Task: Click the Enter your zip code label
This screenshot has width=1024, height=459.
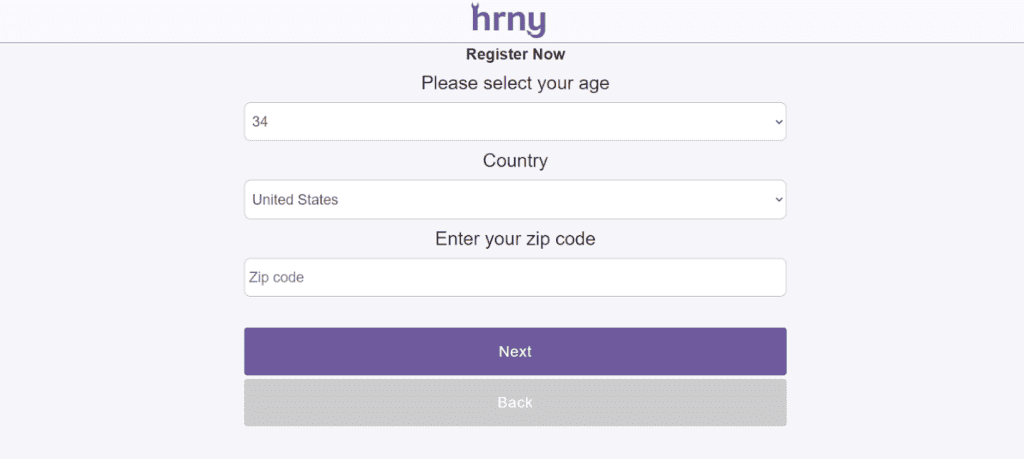Action: click(515, 239)
